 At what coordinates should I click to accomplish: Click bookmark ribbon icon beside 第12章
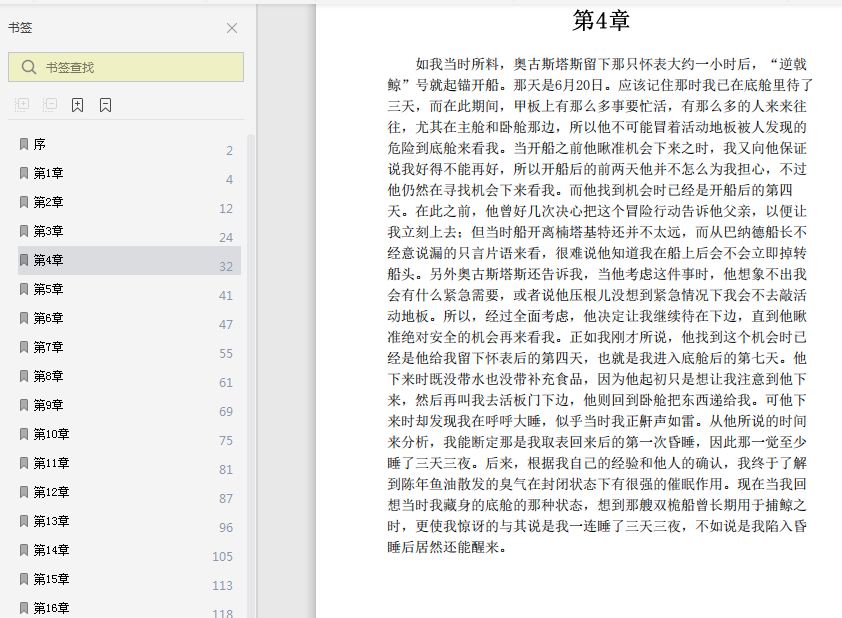24,492
